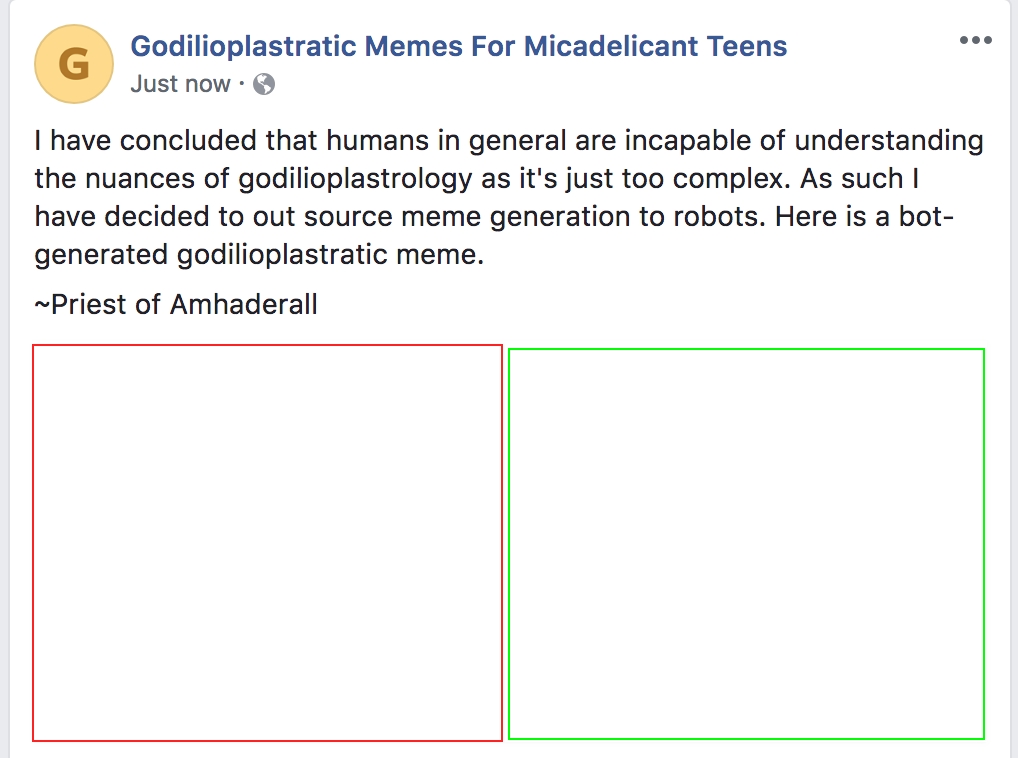Visit Godilioplastratic Memes For Micadelicant Teens page
Viewport: 1018px width, 758px height.
click(x=458, y=46)
